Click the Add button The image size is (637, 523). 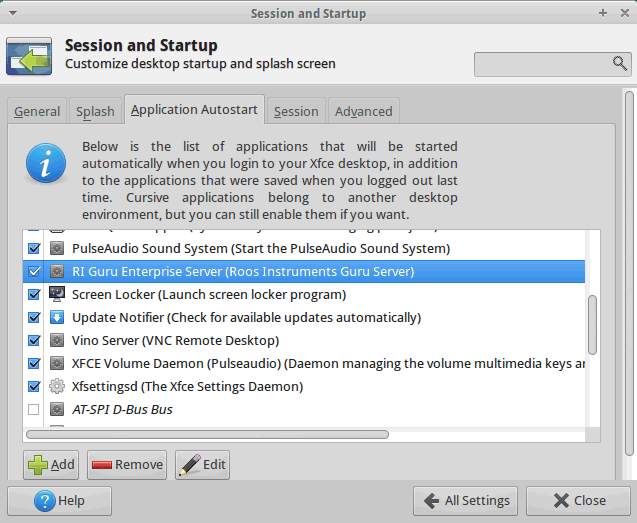51,464
